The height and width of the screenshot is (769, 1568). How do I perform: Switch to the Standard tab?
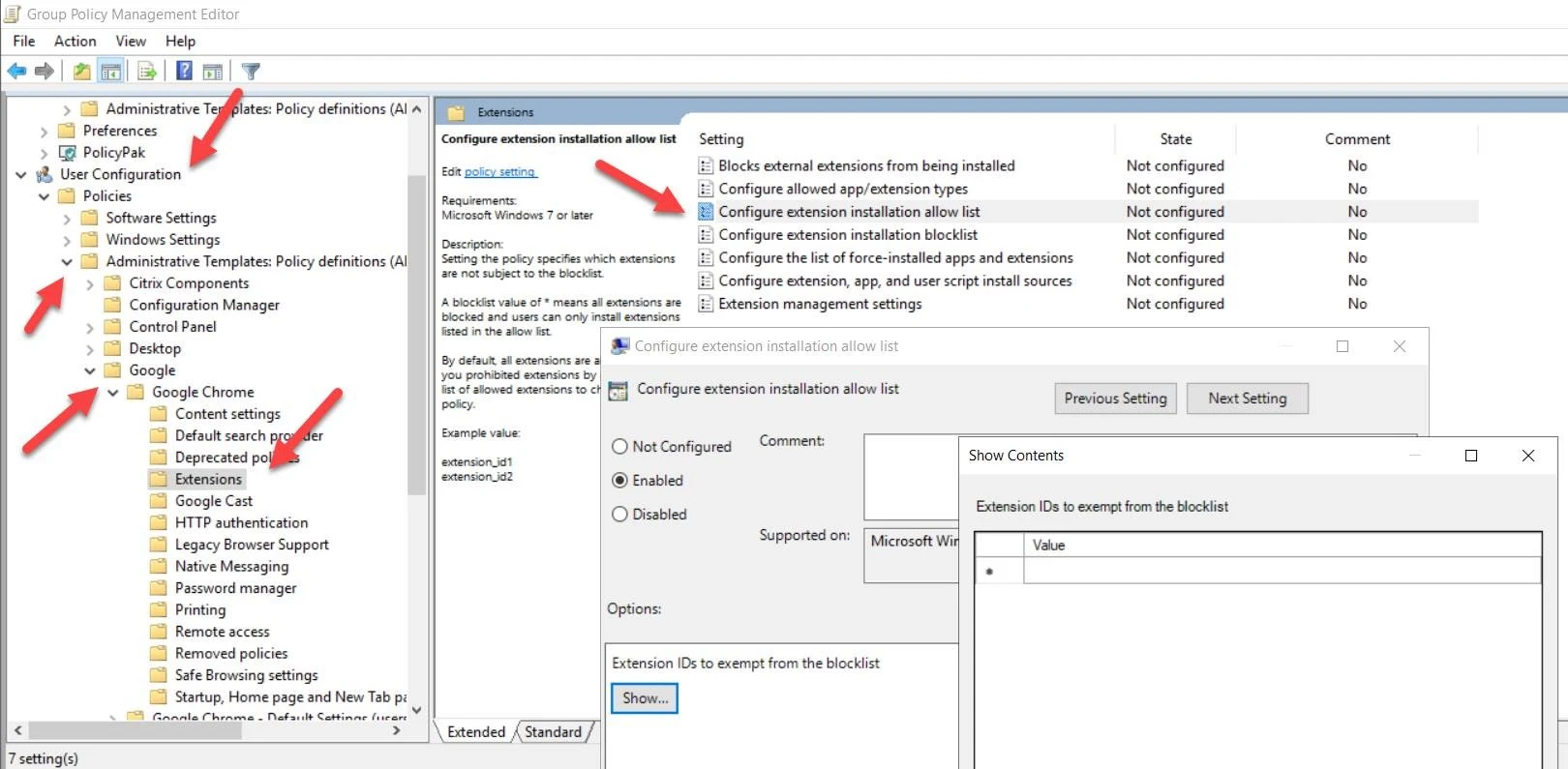[x=553, y=732]
